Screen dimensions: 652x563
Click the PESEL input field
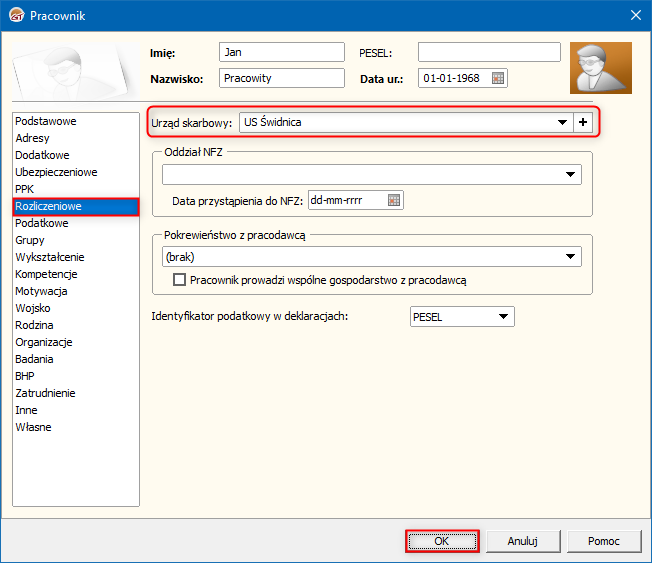click(489, 52)
